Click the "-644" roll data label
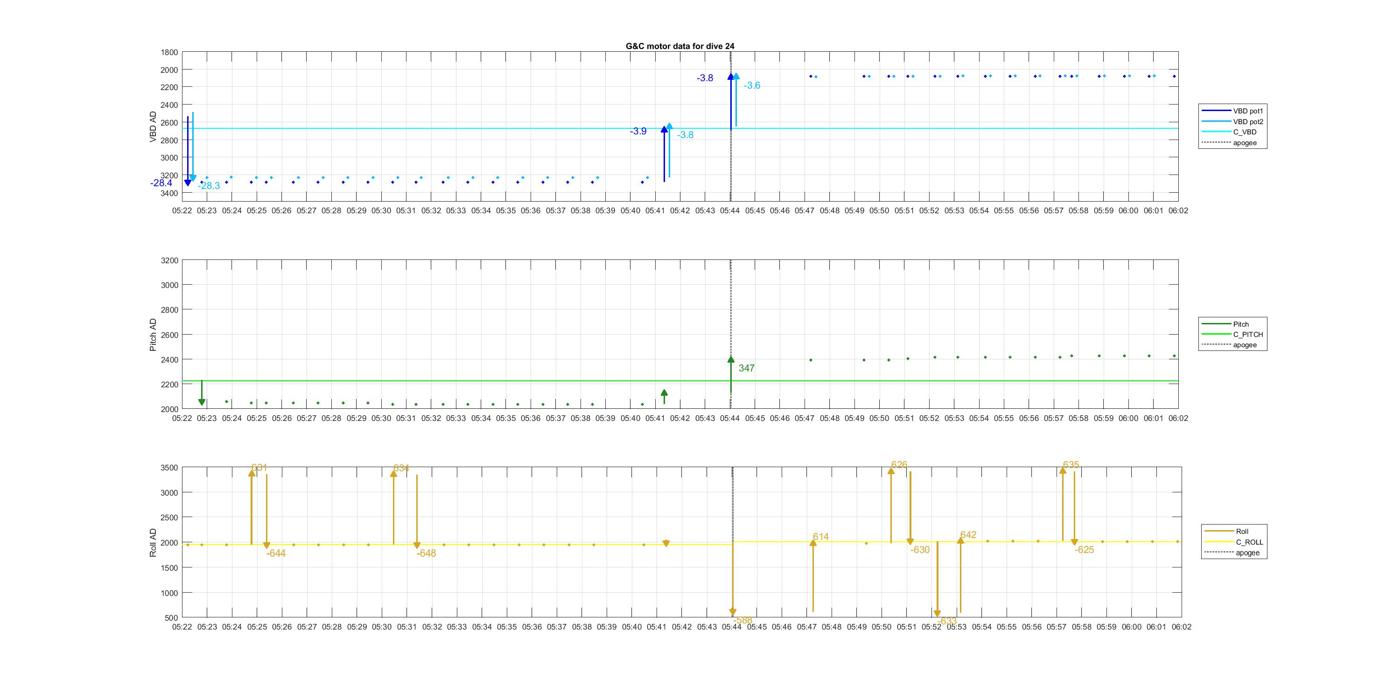 coord(276,554)
